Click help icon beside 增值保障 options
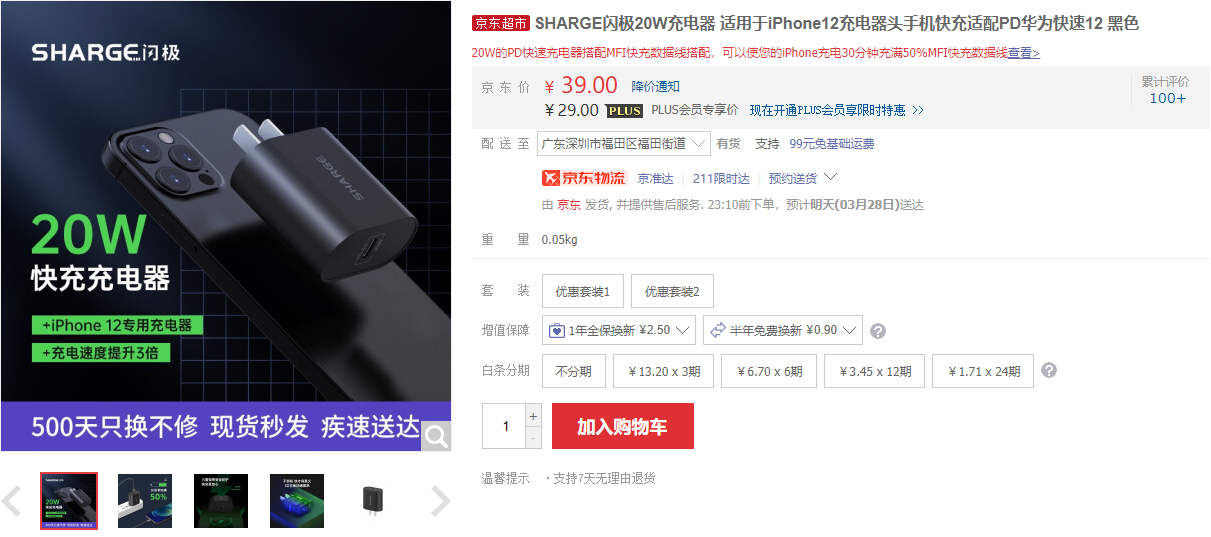1211x537 pixels. [x=878, y=331]
